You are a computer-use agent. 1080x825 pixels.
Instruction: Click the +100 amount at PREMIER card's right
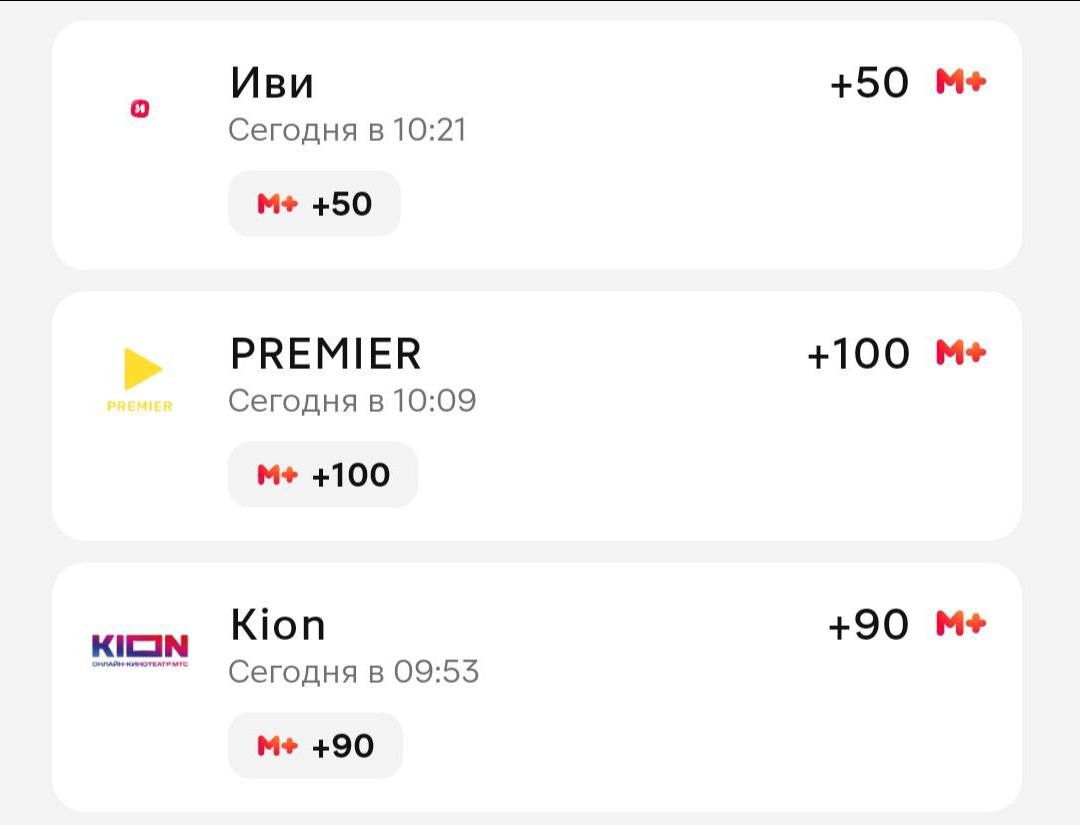858,354
